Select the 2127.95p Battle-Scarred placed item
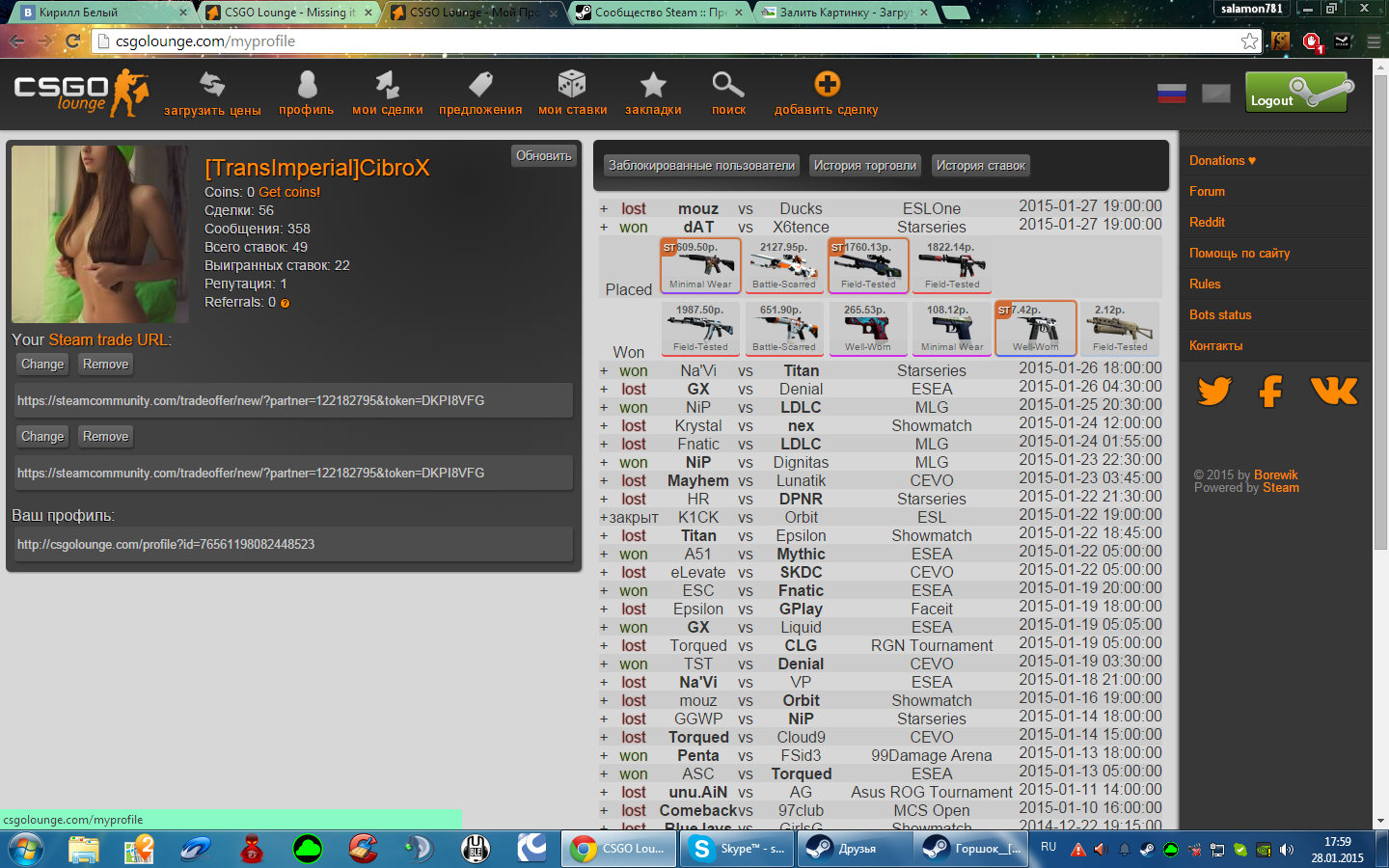 pos(783,265)
